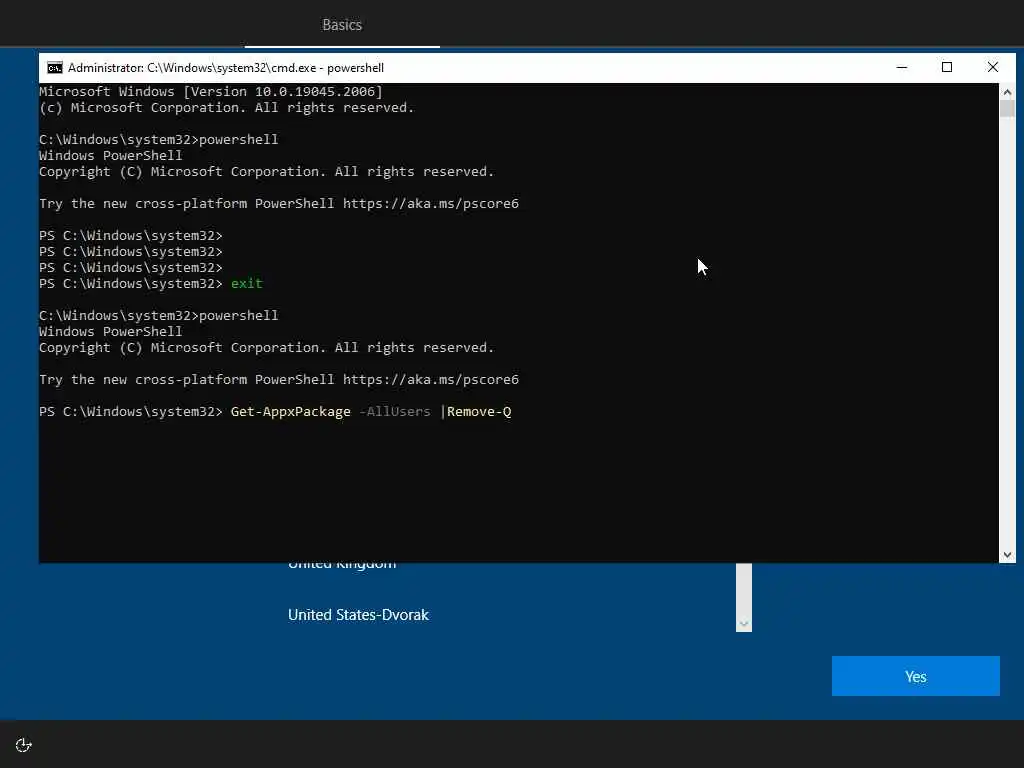1024x768 pixels.
Task: Close the Administrator cmd window
Action: 993,67
